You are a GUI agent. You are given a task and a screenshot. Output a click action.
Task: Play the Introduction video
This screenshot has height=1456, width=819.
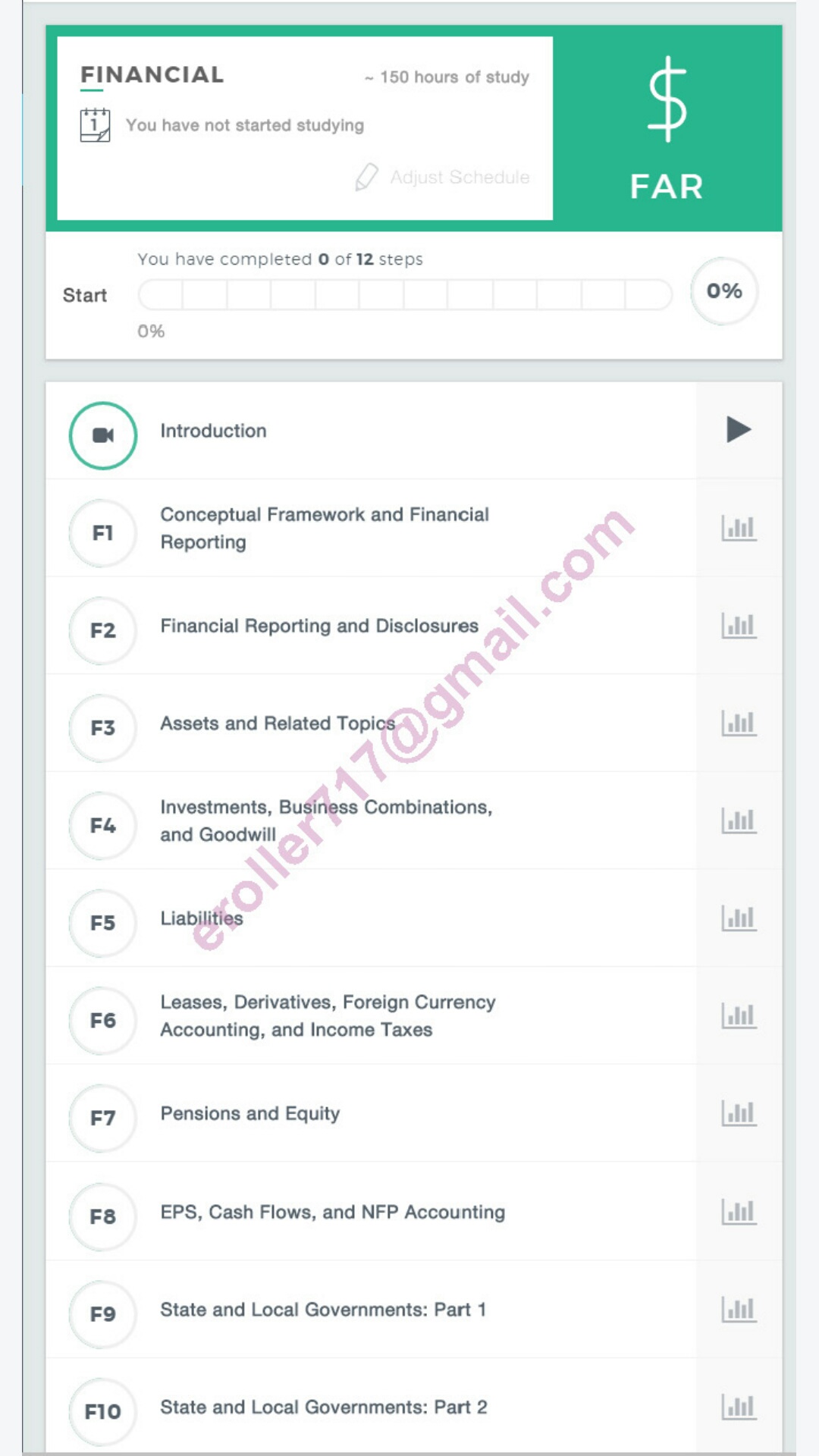point(738,429)
